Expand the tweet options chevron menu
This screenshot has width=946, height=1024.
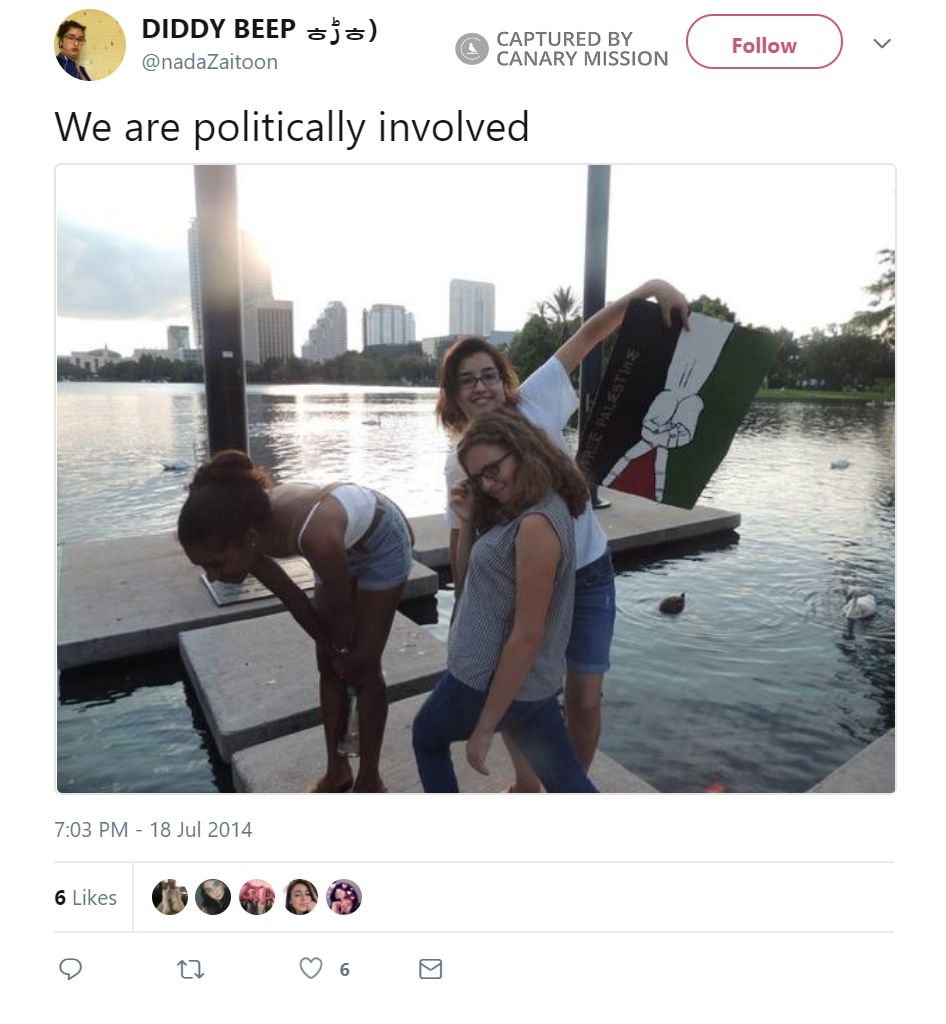pyautogui.click(x=881, y=44)
